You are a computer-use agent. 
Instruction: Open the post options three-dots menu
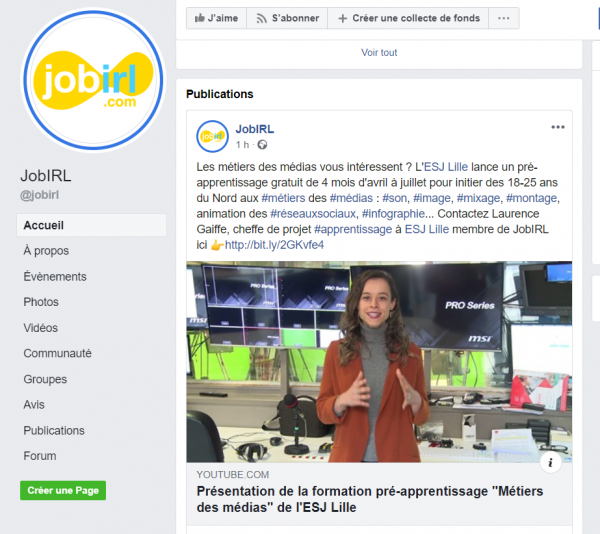(x=558, y=127)
